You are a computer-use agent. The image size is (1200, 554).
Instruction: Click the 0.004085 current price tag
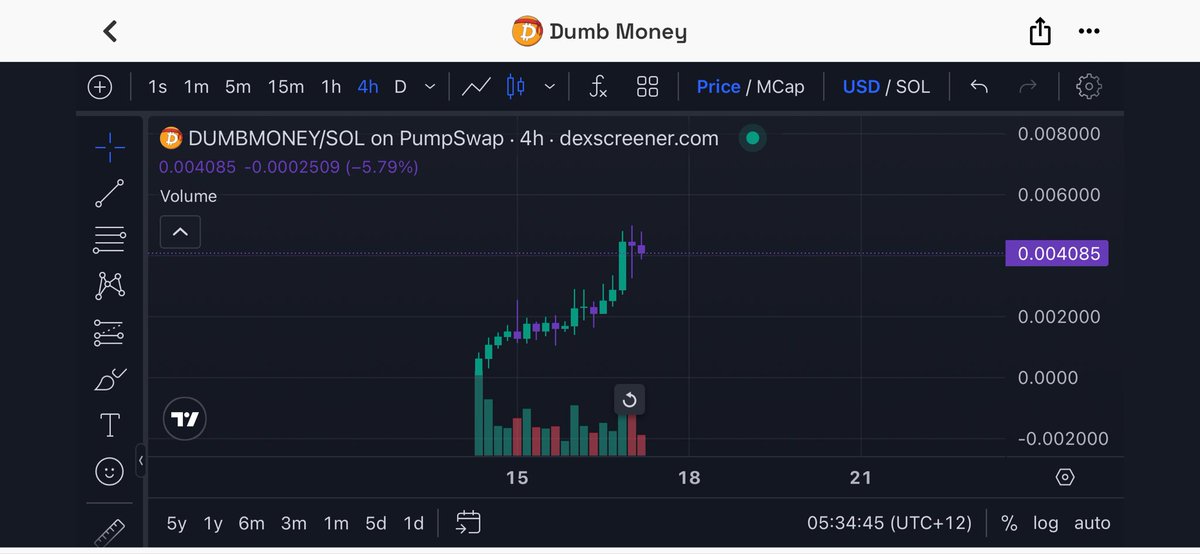(1057, 254)
